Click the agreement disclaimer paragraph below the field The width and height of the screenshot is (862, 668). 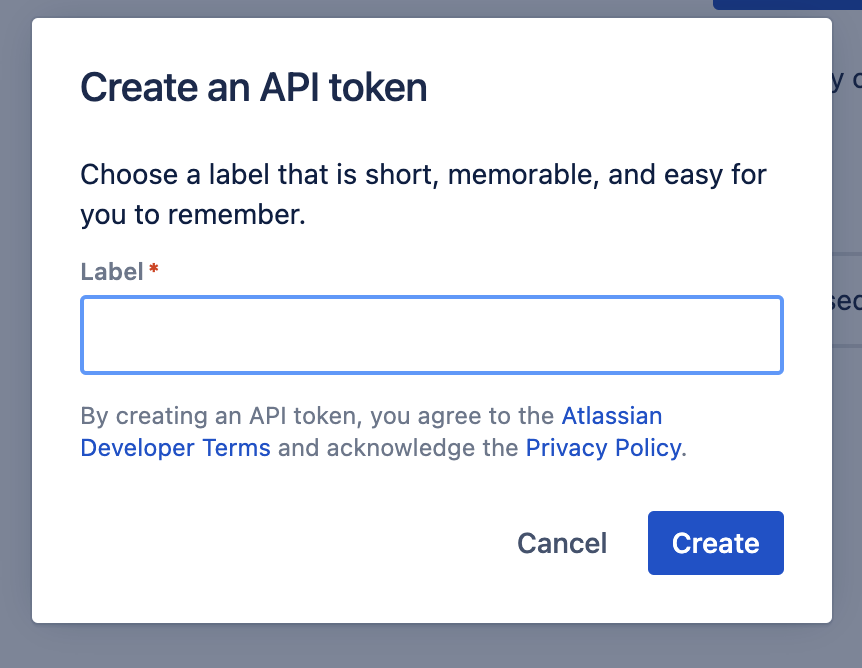pos(380,431)
